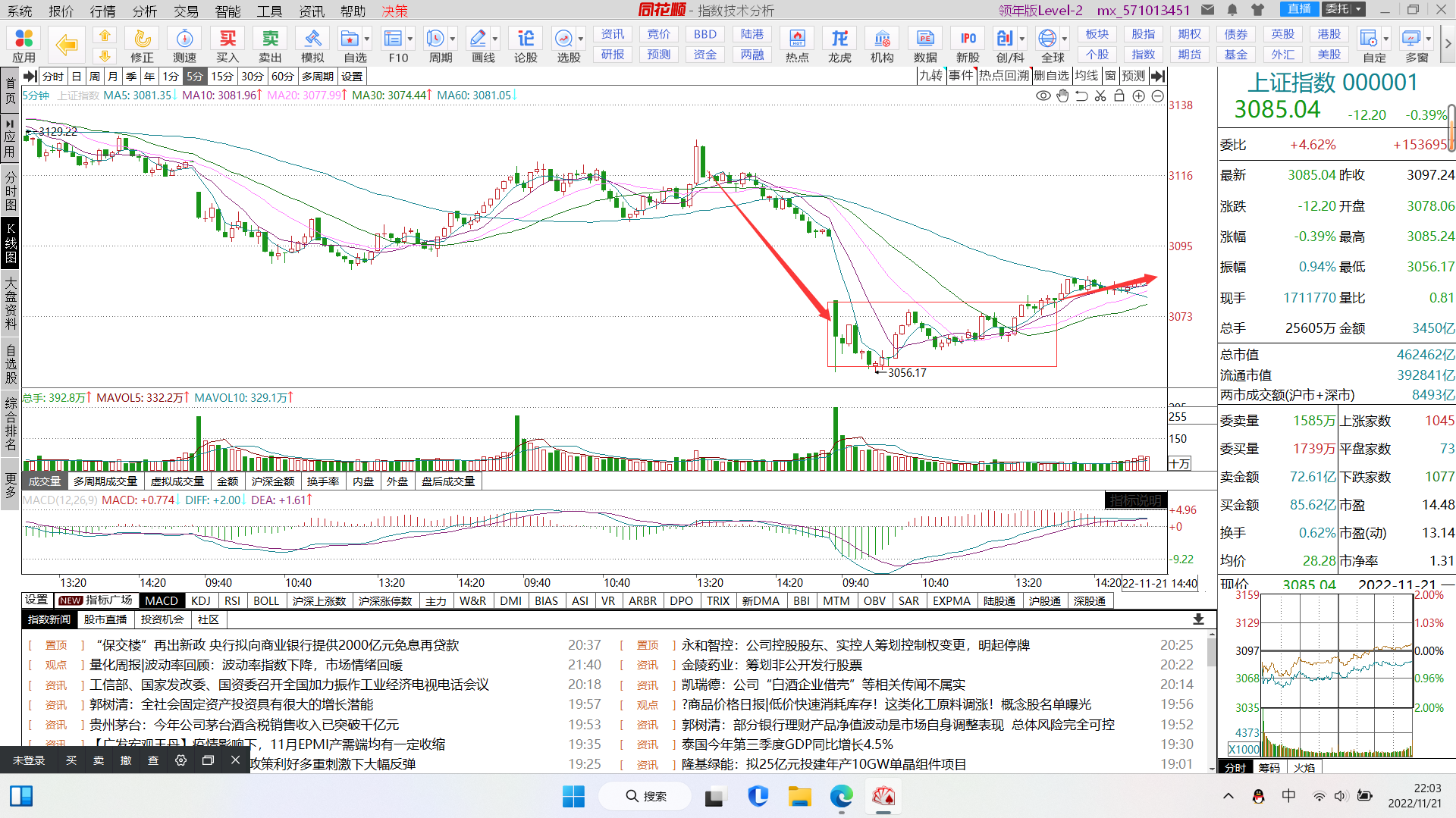Click the 直播 live button in title bar

tap(1299, 9)
